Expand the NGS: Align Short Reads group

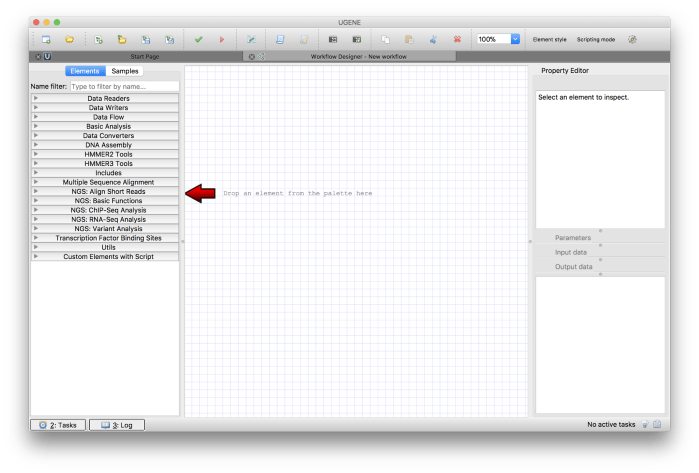[x=107, y=191]
